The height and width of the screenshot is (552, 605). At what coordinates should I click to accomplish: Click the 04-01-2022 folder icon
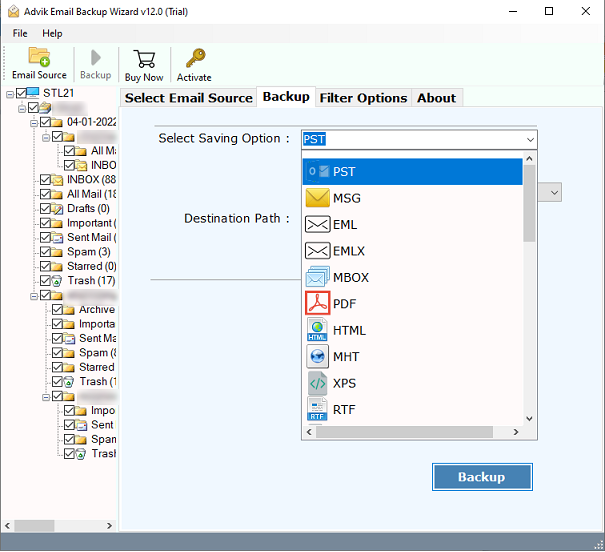coord(57,122)
